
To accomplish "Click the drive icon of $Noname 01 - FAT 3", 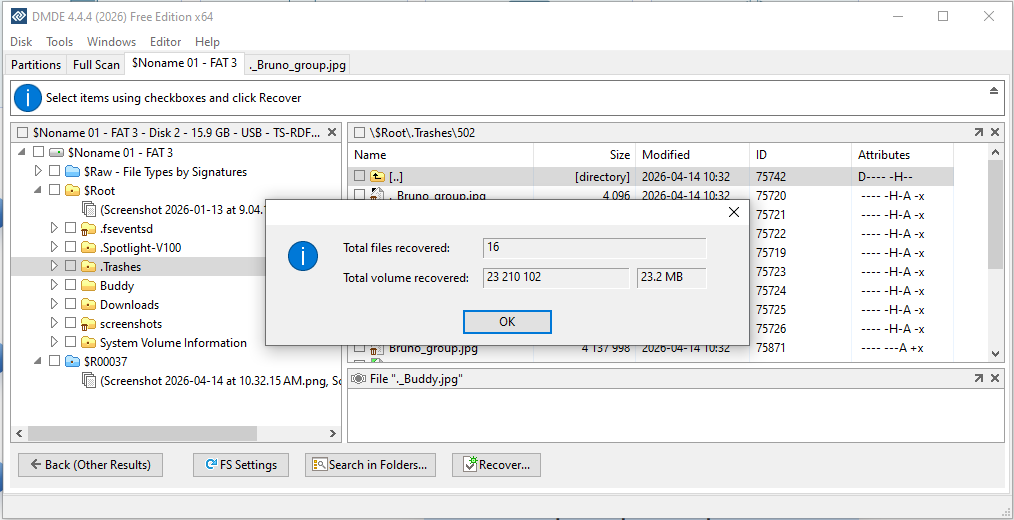I will point(57,153).
